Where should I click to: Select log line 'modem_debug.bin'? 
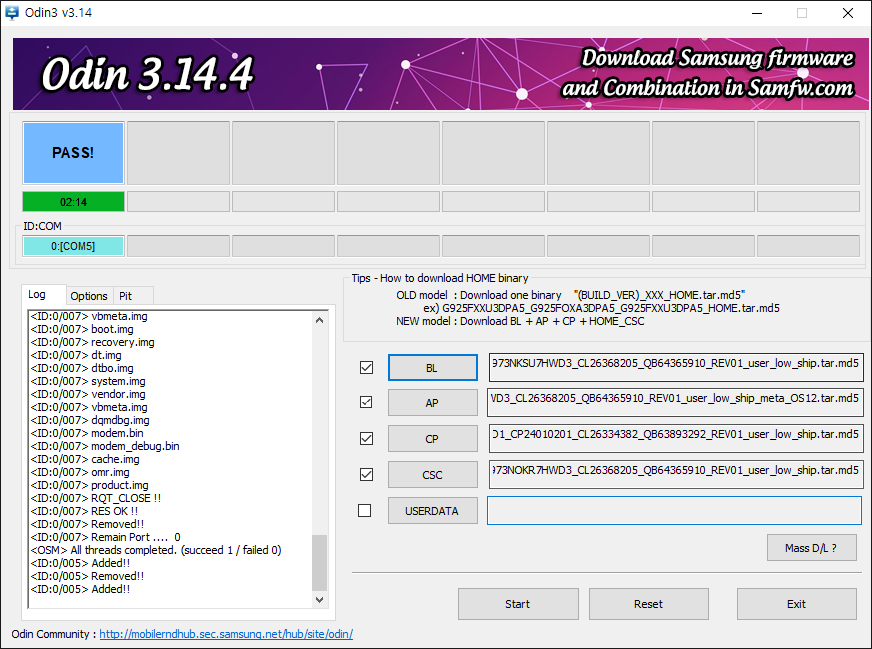tap(105, 446)
